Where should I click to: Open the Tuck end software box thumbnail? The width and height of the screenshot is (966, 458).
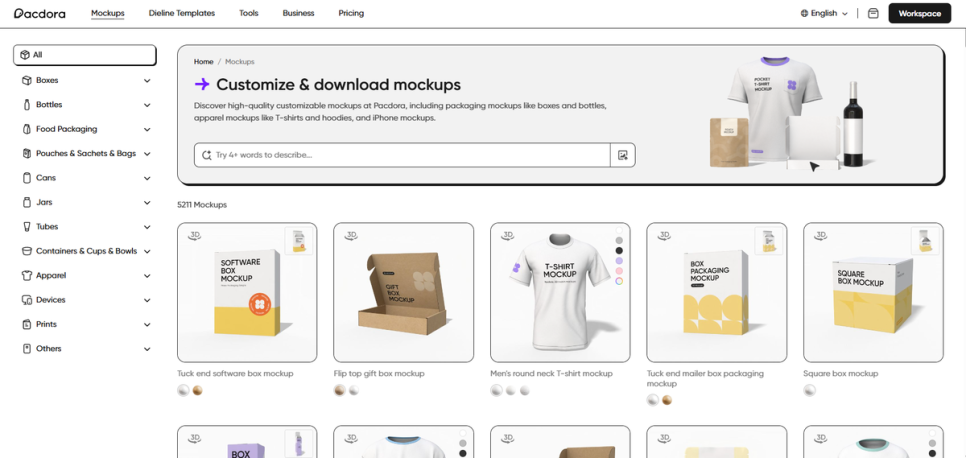coord(247,292)
